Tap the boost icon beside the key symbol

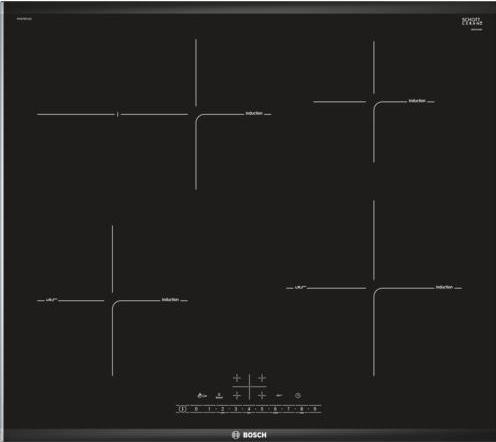219,396
